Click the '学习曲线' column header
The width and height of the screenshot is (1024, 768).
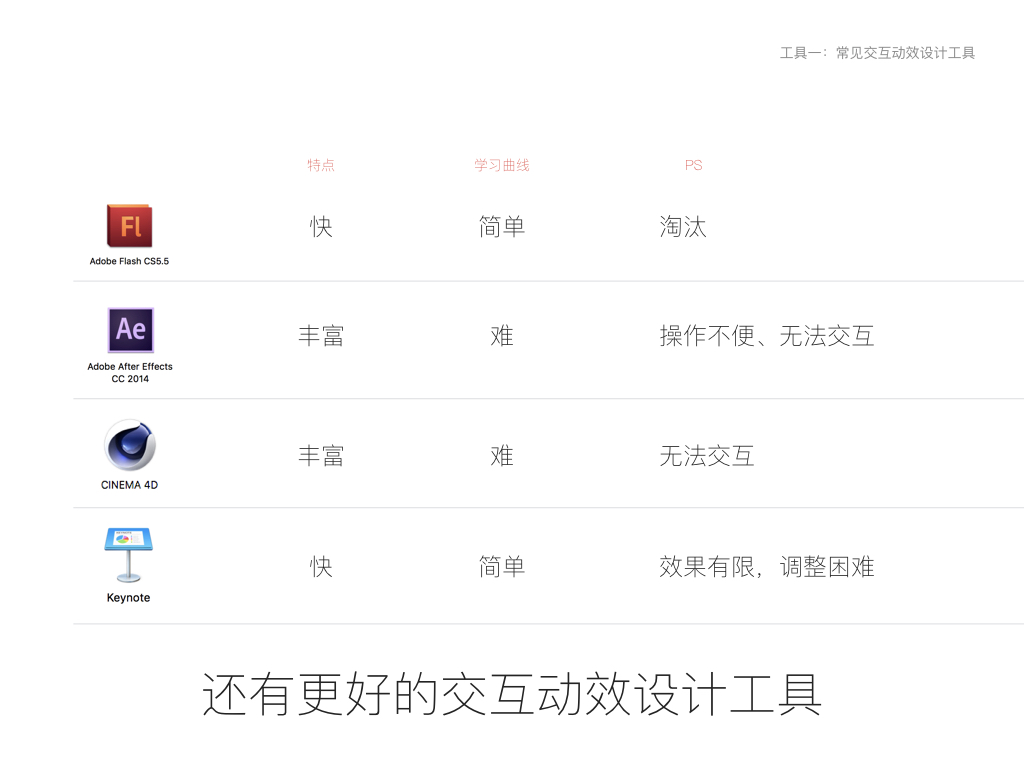pyautogui.click(x=502, y=165)
